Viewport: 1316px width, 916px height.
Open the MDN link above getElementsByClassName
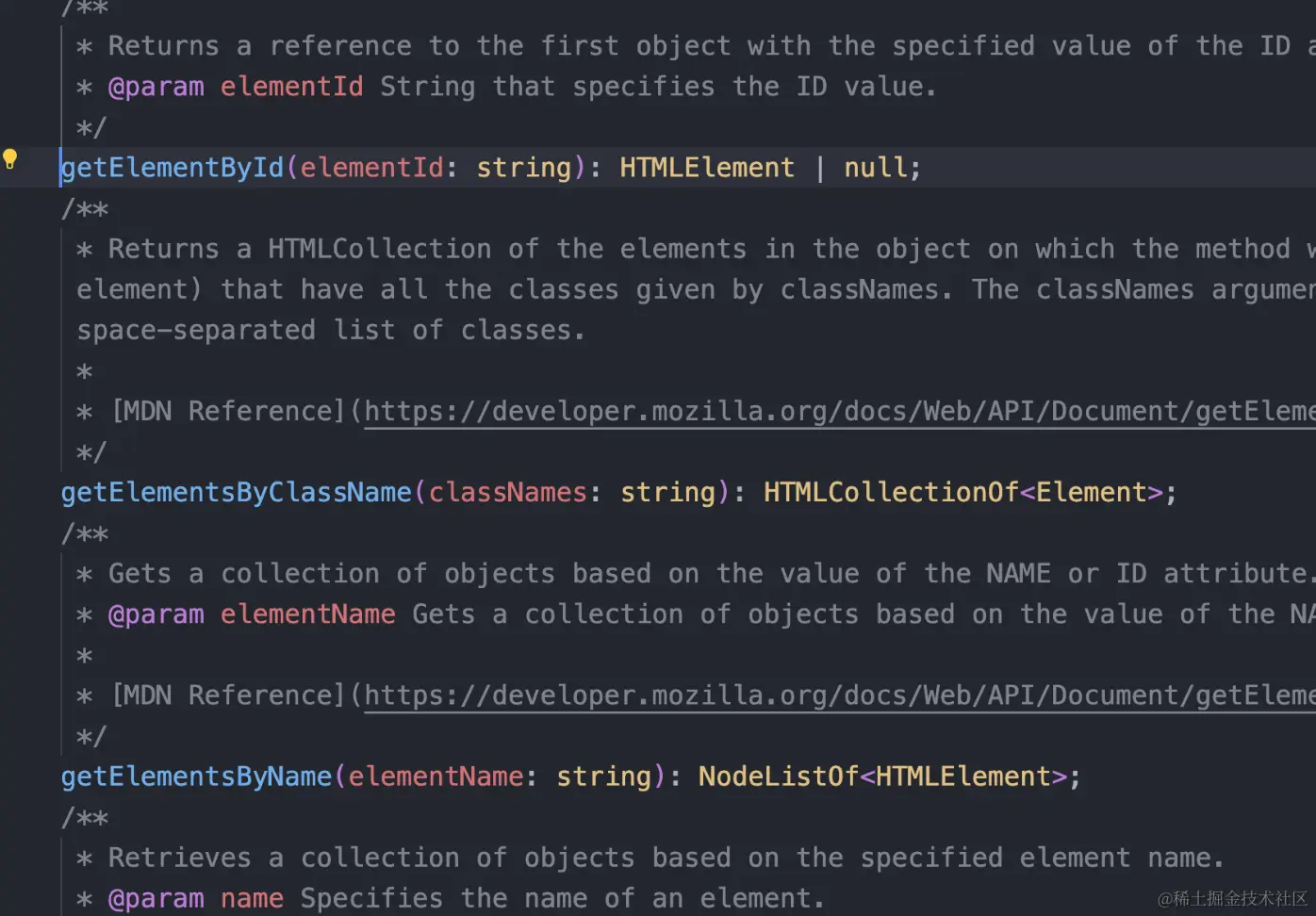[839, 412]
